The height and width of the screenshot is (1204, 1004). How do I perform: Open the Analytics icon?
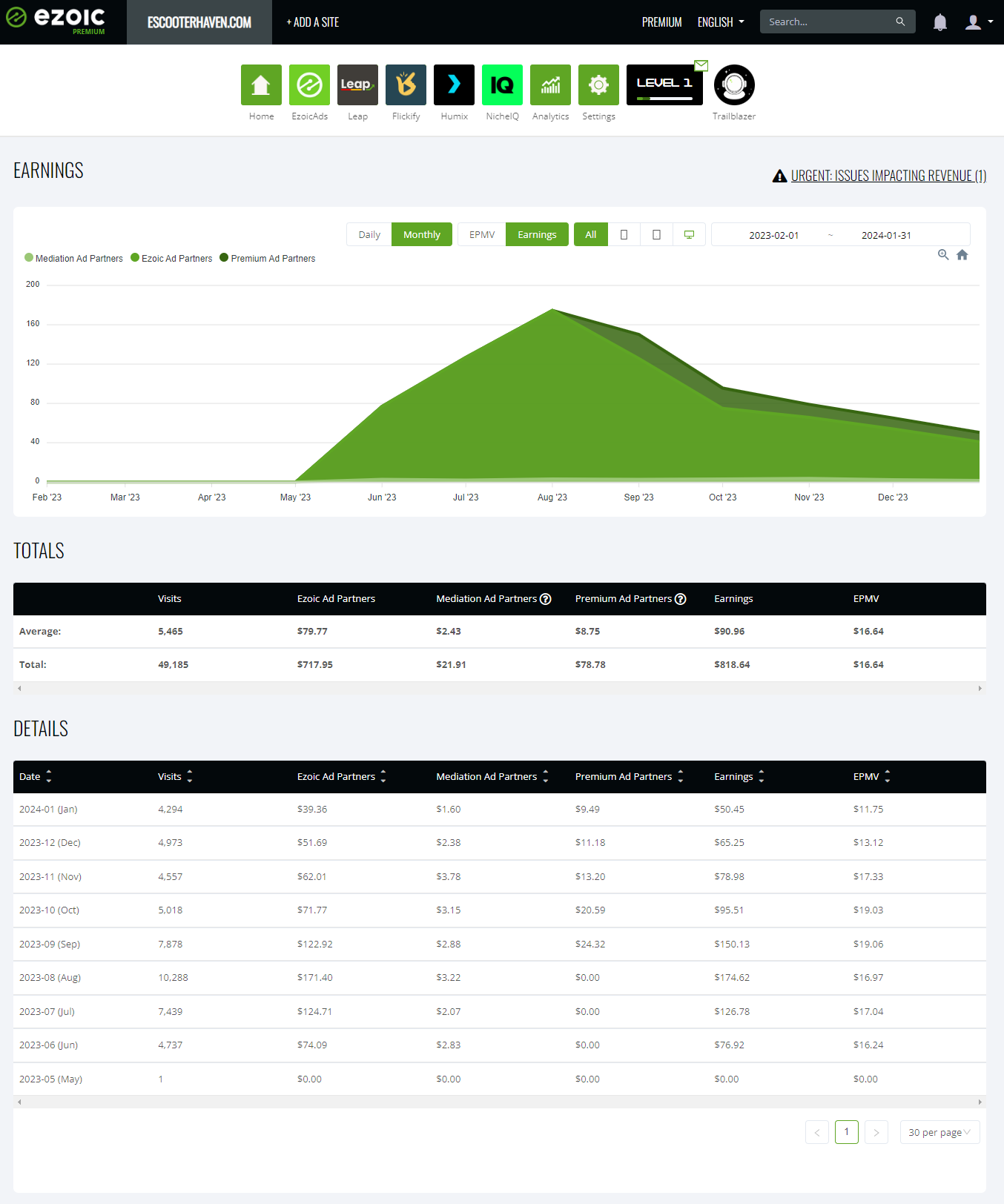coord(550,85)
